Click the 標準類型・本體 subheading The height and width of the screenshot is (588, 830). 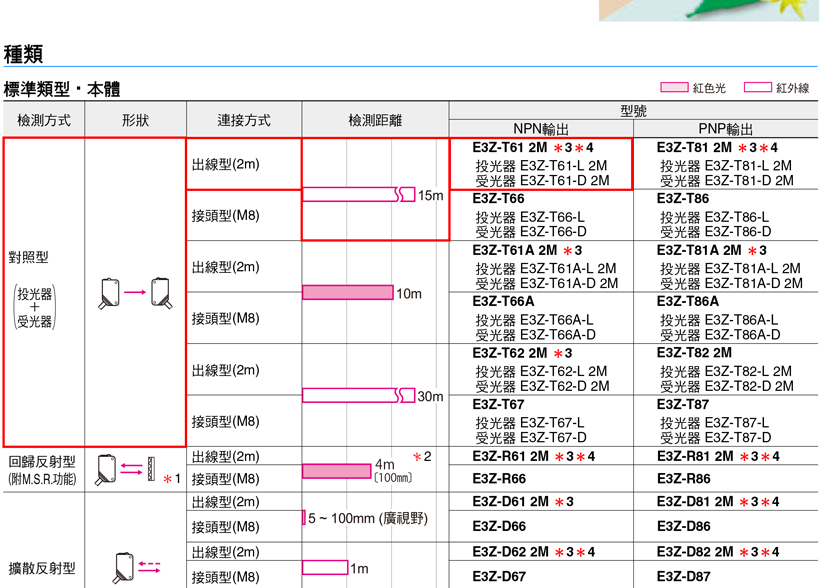pos(61,89)
